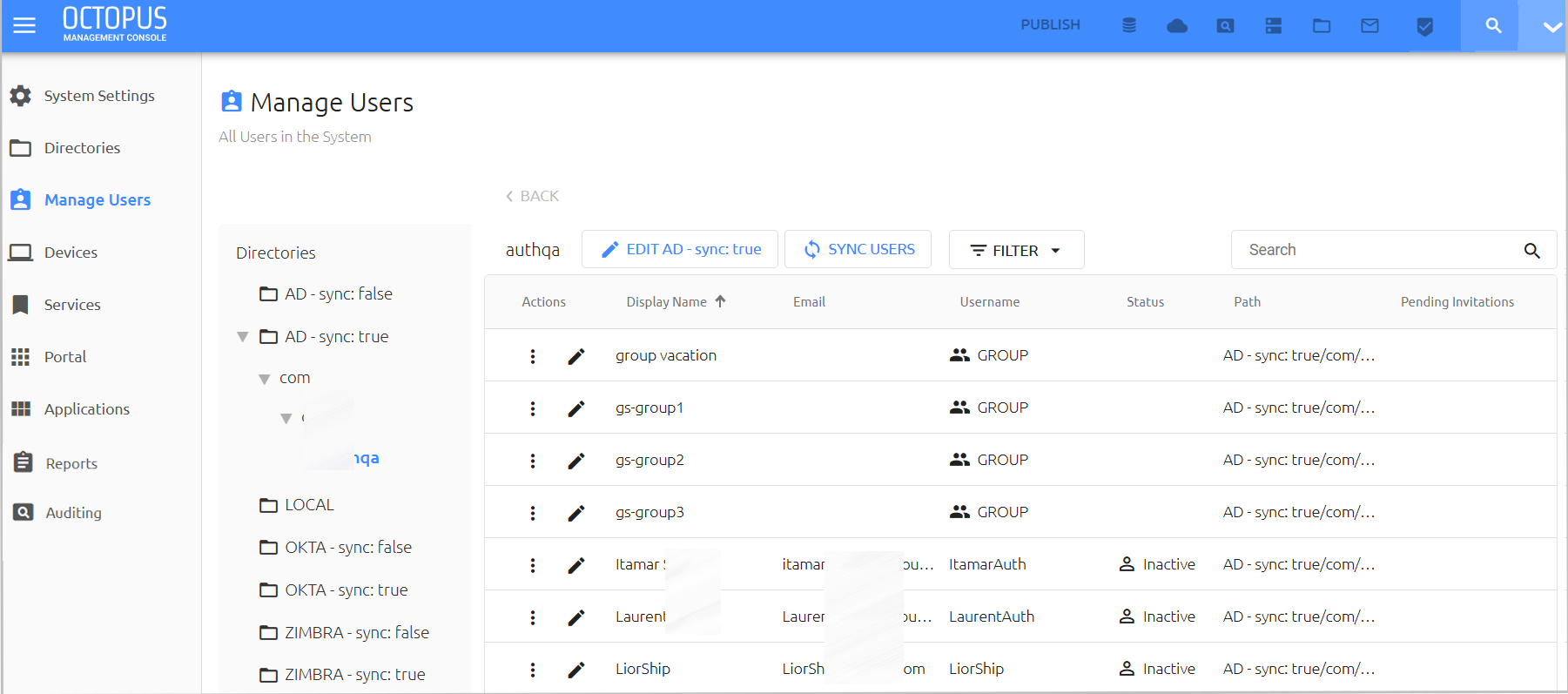Collapse the AD - sync: true tree arrow
This screenshot has width=1568, height=694.
point(243,337)
